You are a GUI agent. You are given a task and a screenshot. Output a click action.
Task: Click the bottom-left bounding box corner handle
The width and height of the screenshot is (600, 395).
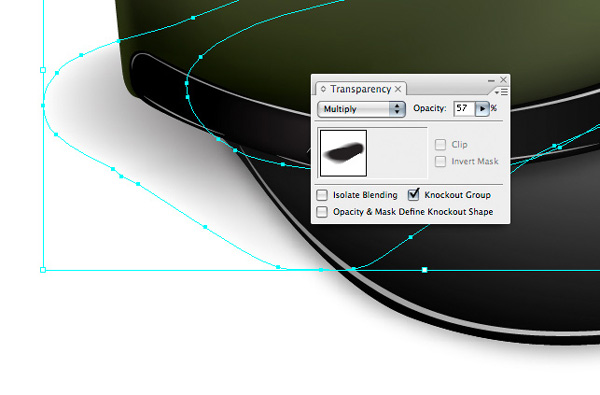43,270
